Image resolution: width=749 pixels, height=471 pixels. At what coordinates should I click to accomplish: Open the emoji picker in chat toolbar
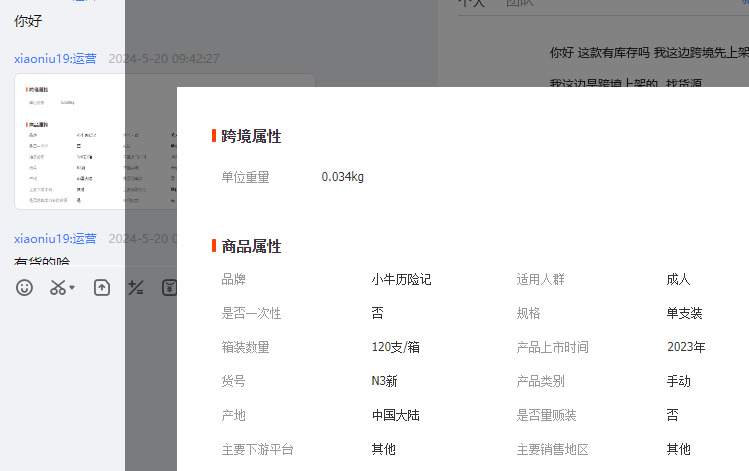tap(25, 288)
